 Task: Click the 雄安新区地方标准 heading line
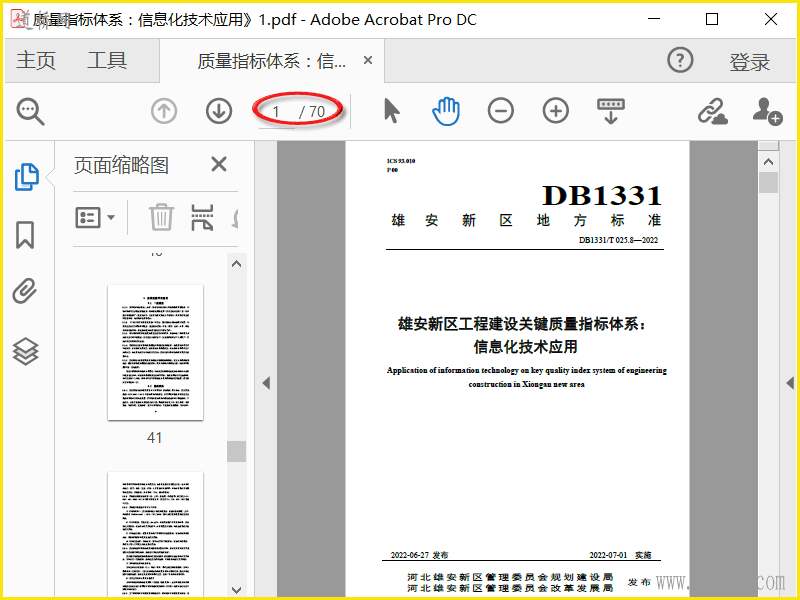pos(526,220)
